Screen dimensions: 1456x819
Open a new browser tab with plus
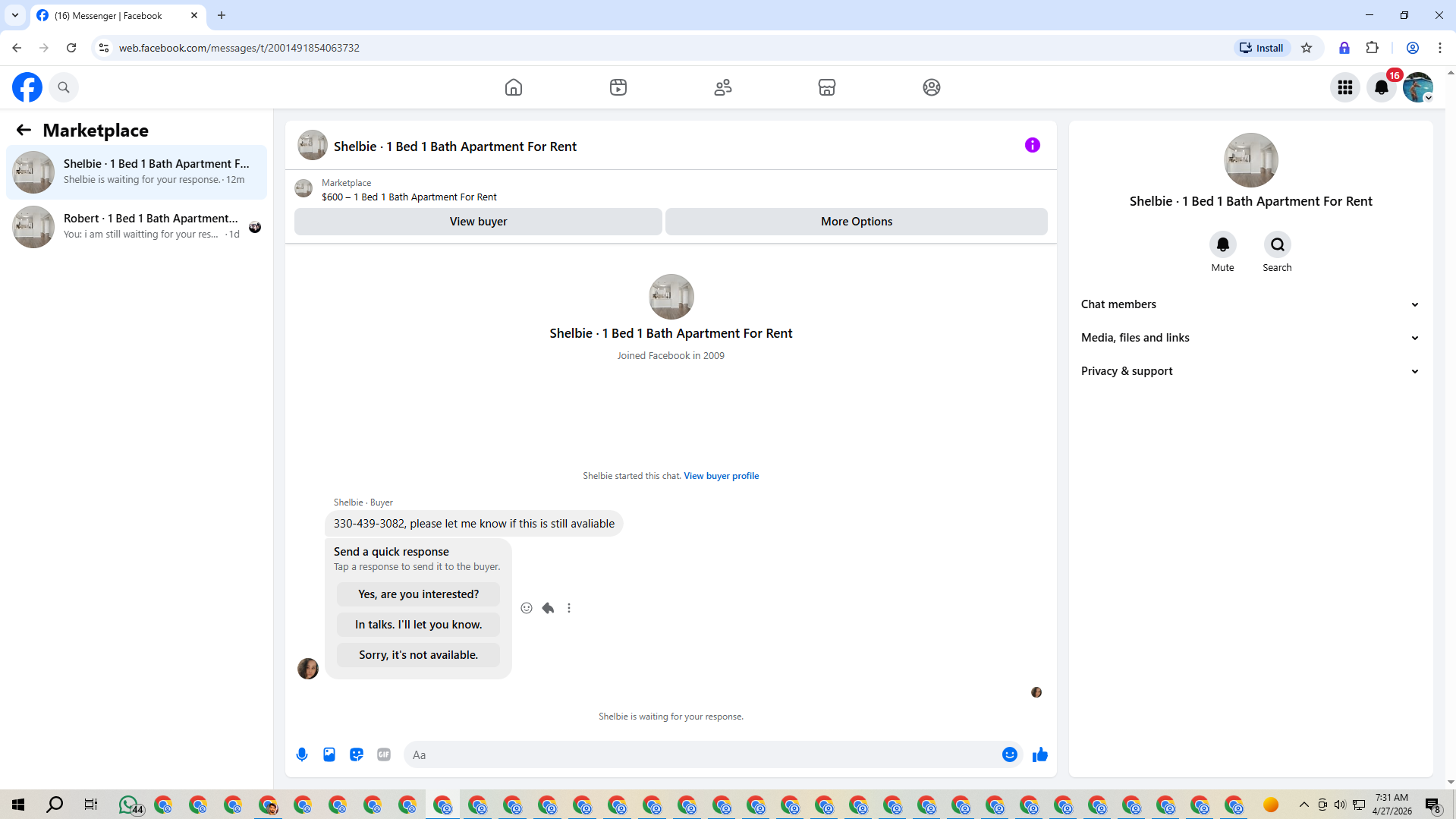click(222, 15)
